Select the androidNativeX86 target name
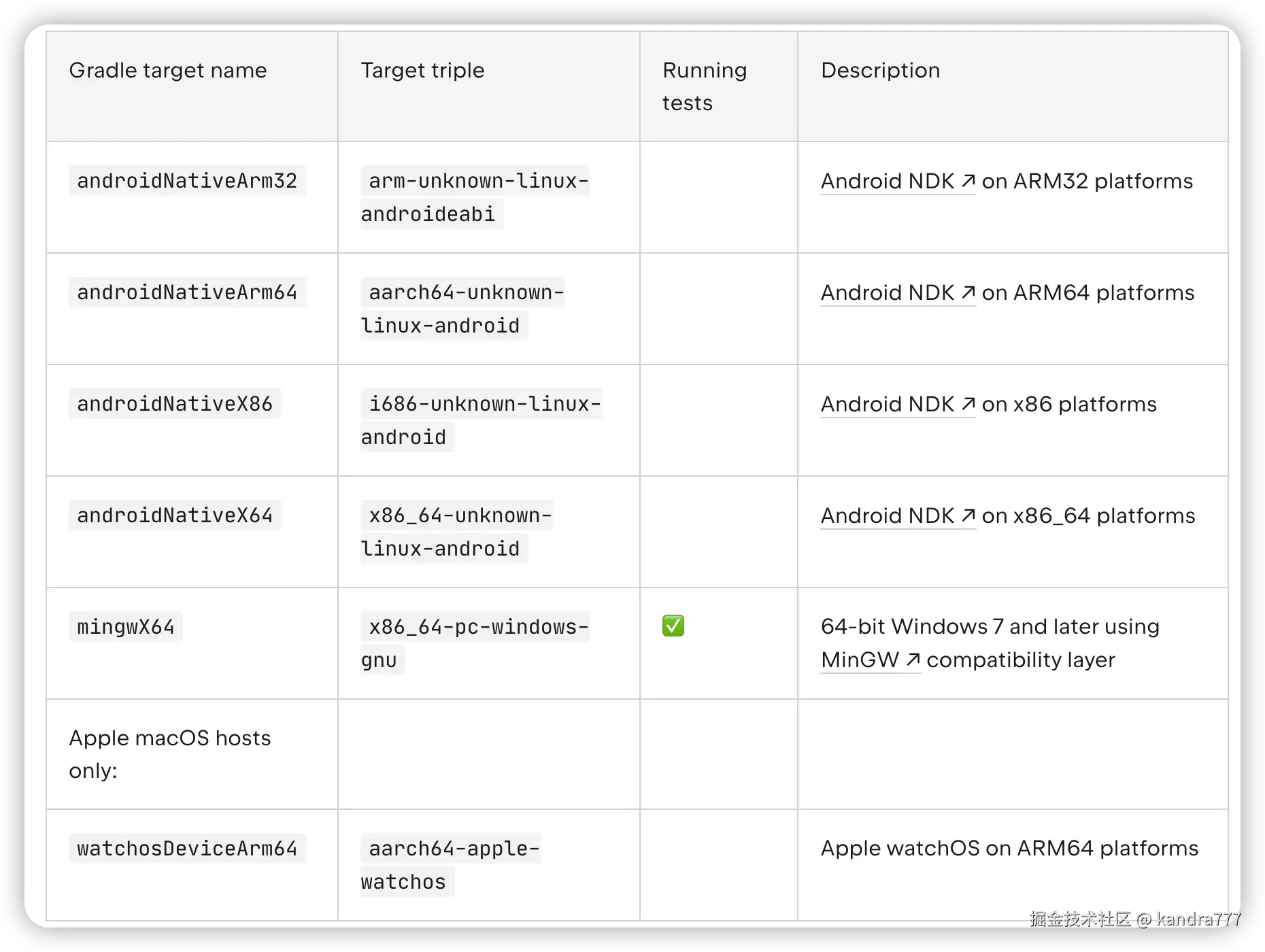The width and height of the screenshot is (1265, 952). (175, 404)
